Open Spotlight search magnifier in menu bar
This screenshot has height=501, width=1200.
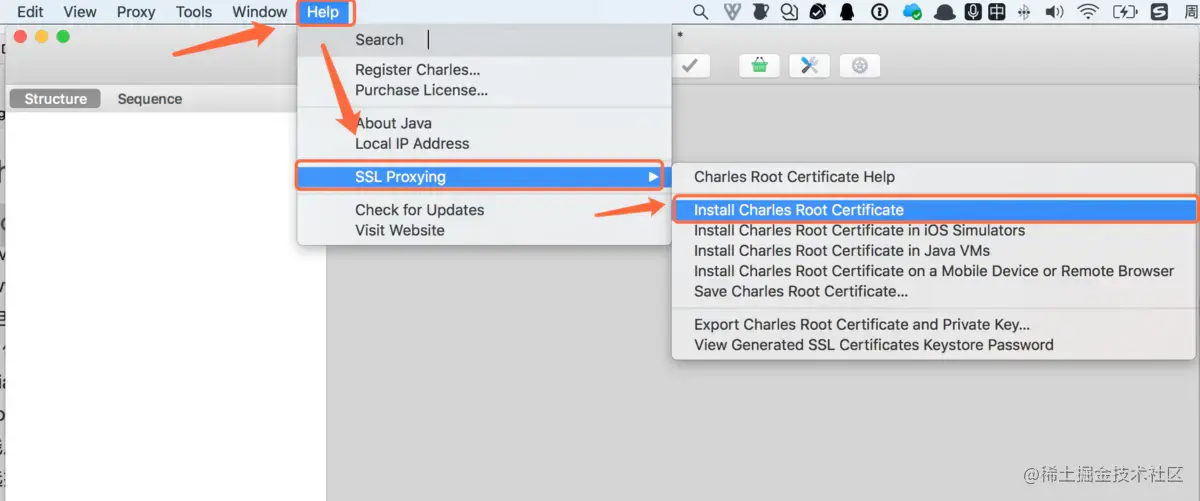[700, 12]
